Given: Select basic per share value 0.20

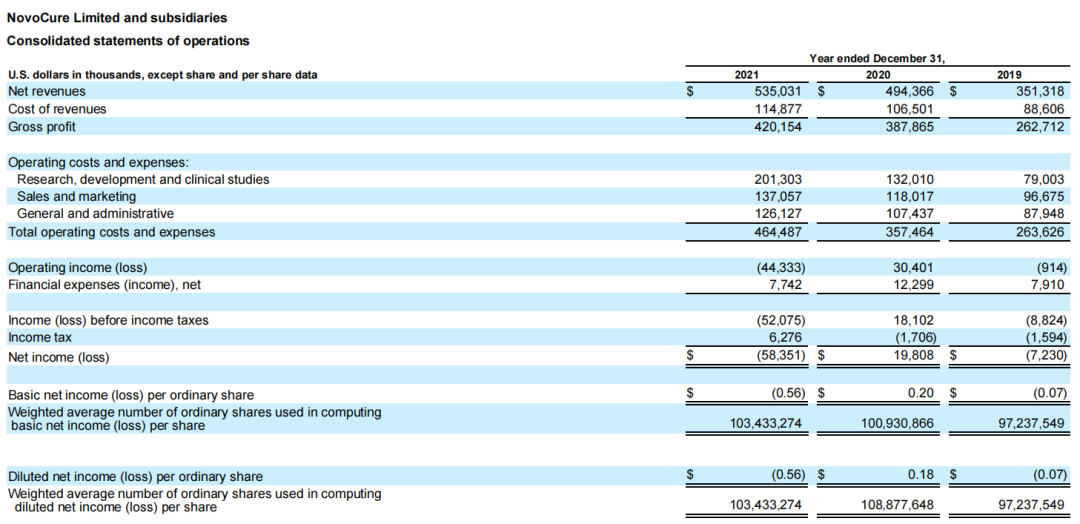Looking at the screenshot, I should click(923, 394).
